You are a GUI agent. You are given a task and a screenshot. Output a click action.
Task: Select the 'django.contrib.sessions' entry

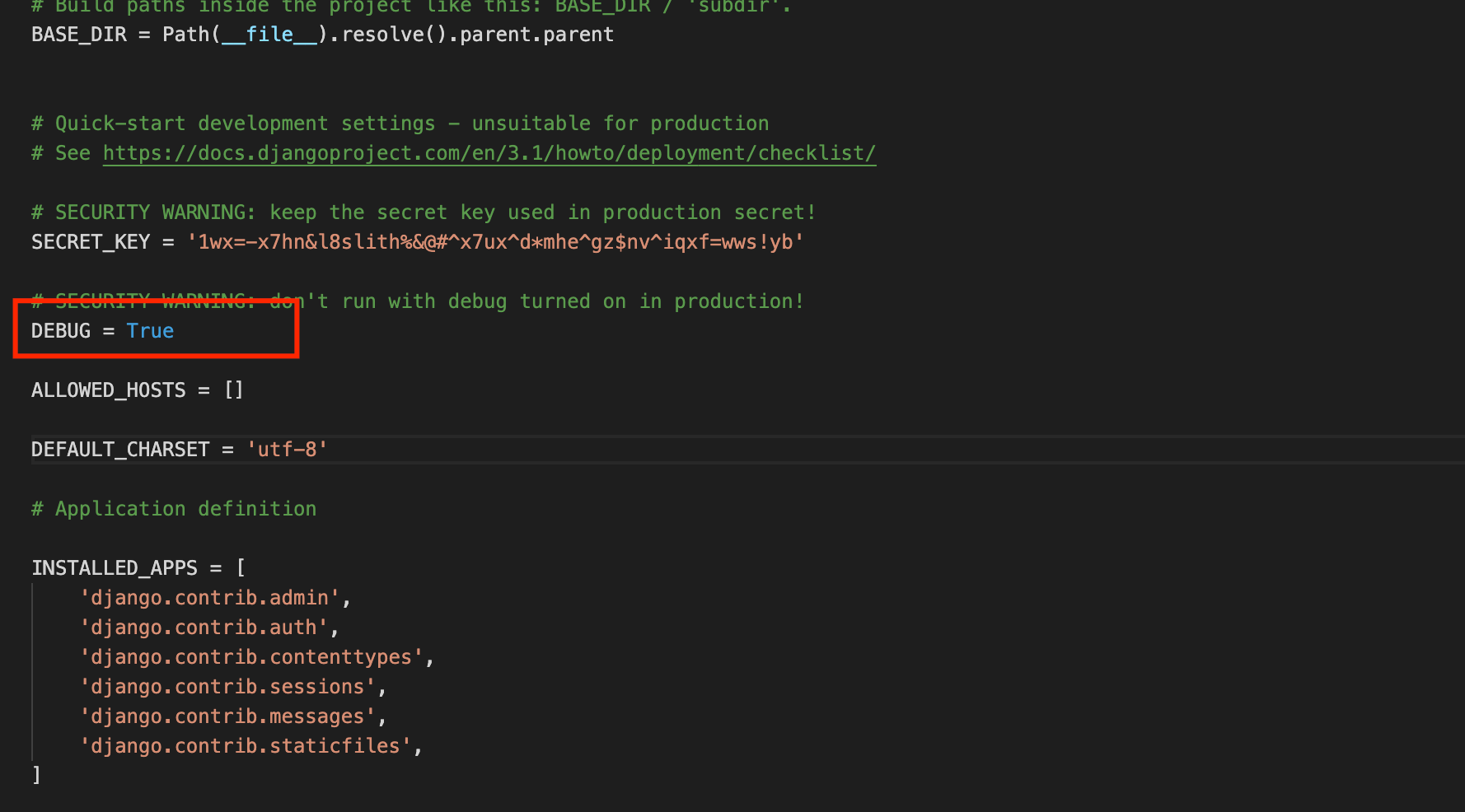pos(225,686)
